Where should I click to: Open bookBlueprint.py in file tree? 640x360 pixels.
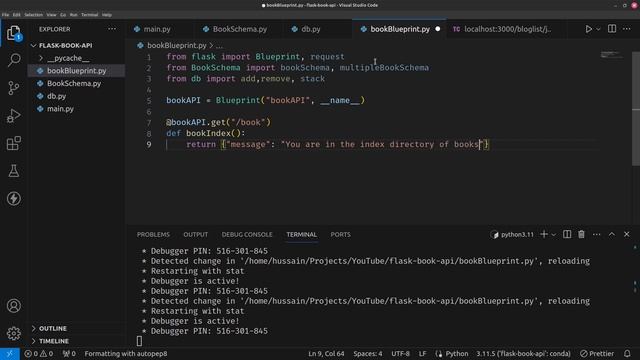76,71
